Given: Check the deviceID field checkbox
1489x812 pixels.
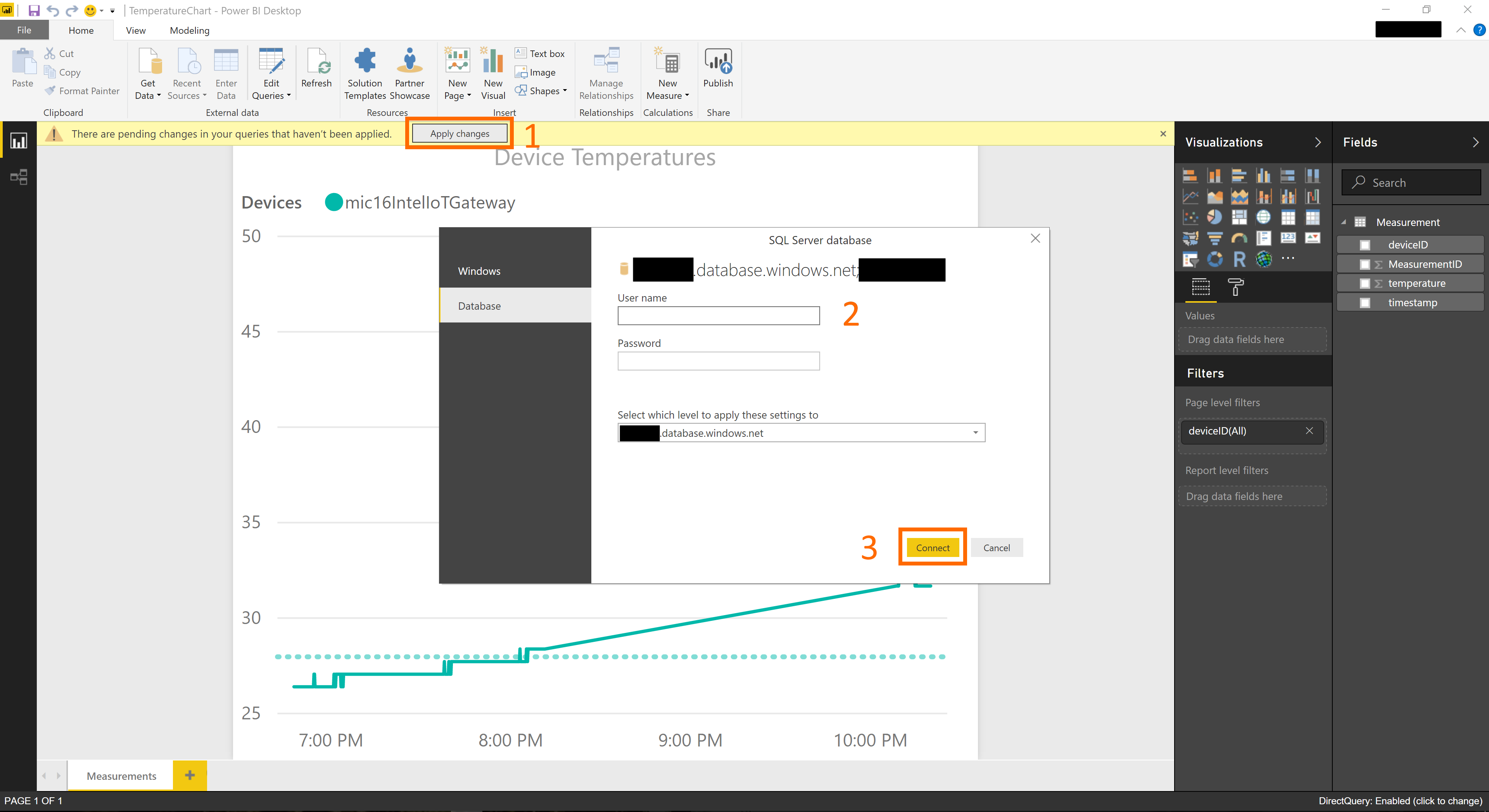Looking at the screenshot, I should pyautogui.click(x=1365, y=245).
